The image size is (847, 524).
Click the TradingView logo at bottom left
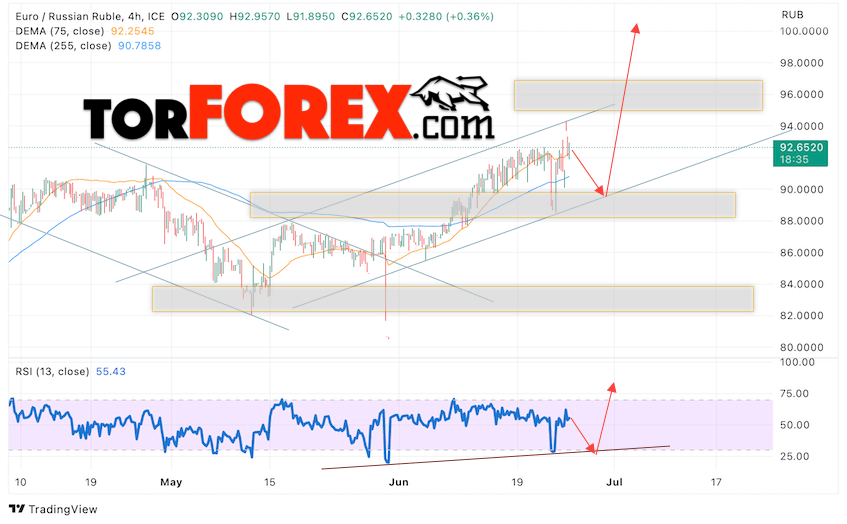click(x=53, y=509)
